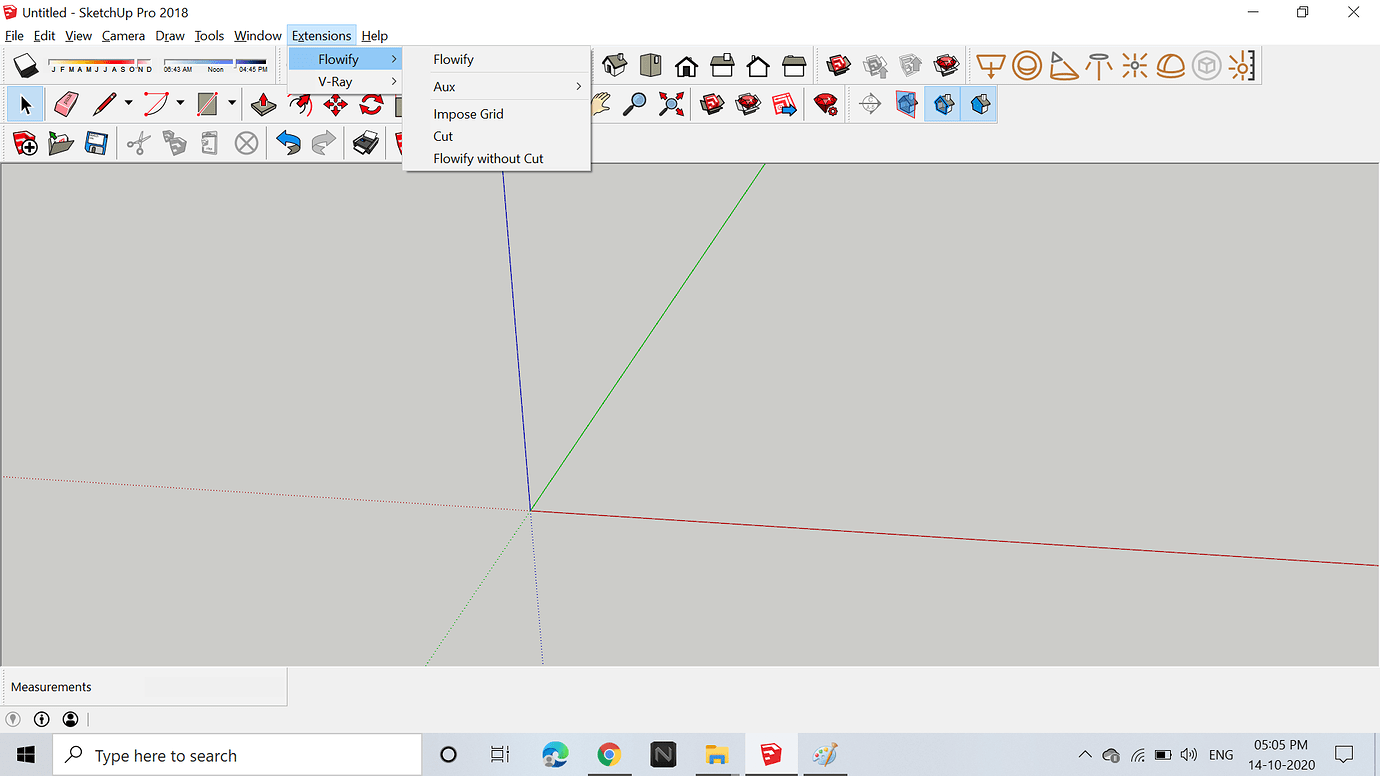
Task: Open the Camera menu
Action: coord(123,35)
